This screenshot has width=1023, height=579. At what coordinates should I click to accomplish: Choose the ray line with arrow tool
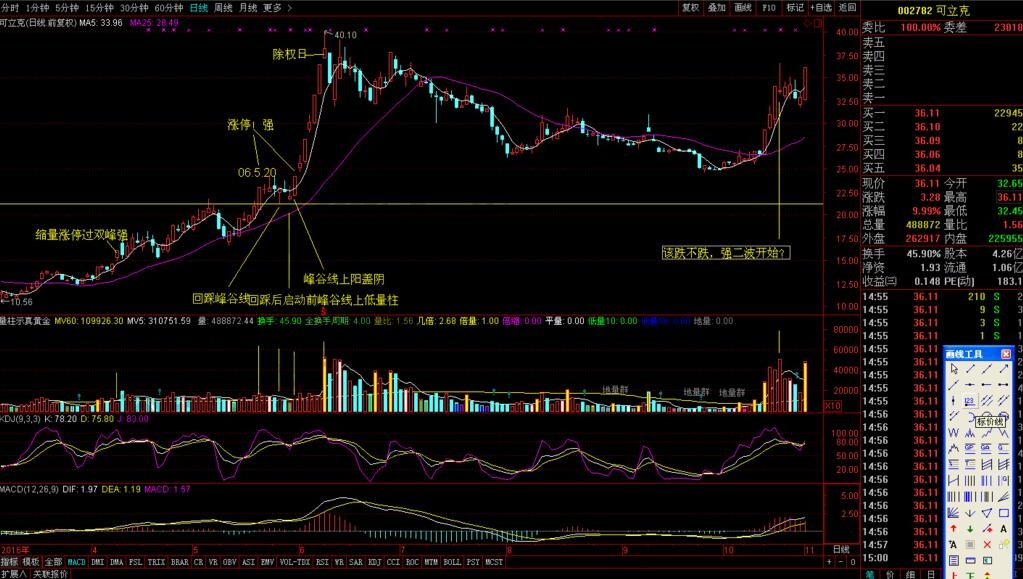1004,369
